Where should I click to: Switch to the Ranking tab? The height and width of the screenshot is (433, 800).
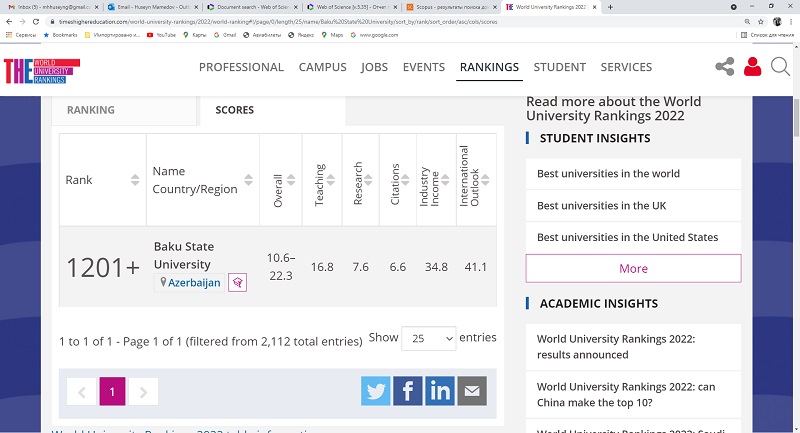pos(91,110)
